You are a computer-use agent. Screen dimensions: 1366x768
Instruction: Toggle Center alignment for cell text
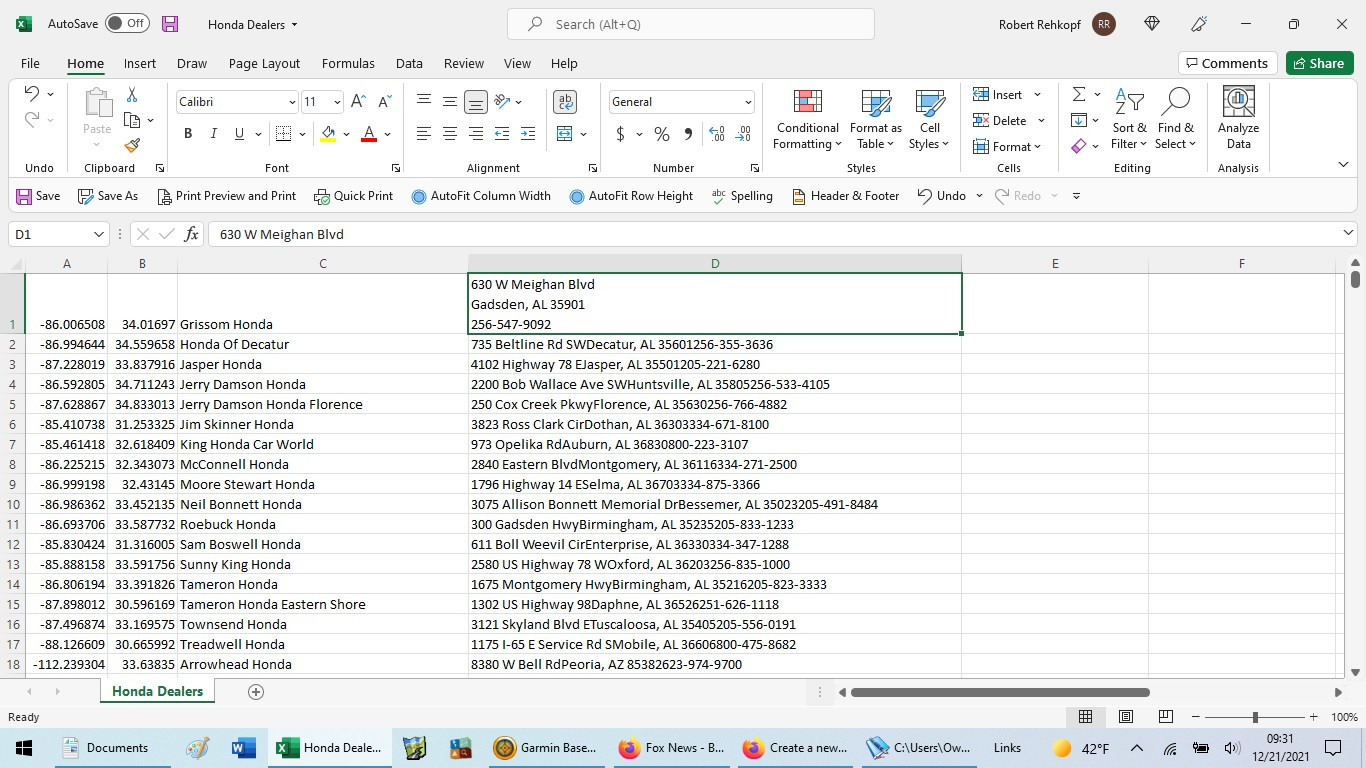click(450, 134)
